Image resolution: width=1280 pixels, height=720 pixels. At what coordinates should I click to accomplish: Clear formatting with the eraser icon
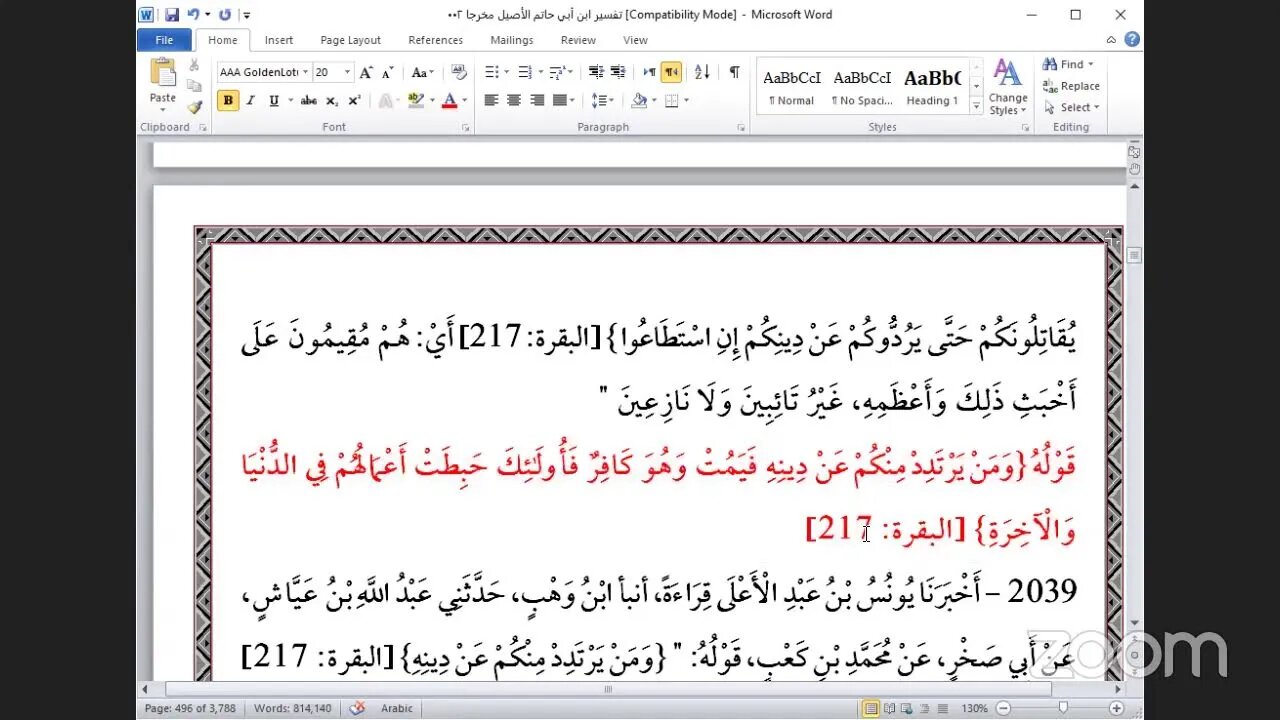459,72
